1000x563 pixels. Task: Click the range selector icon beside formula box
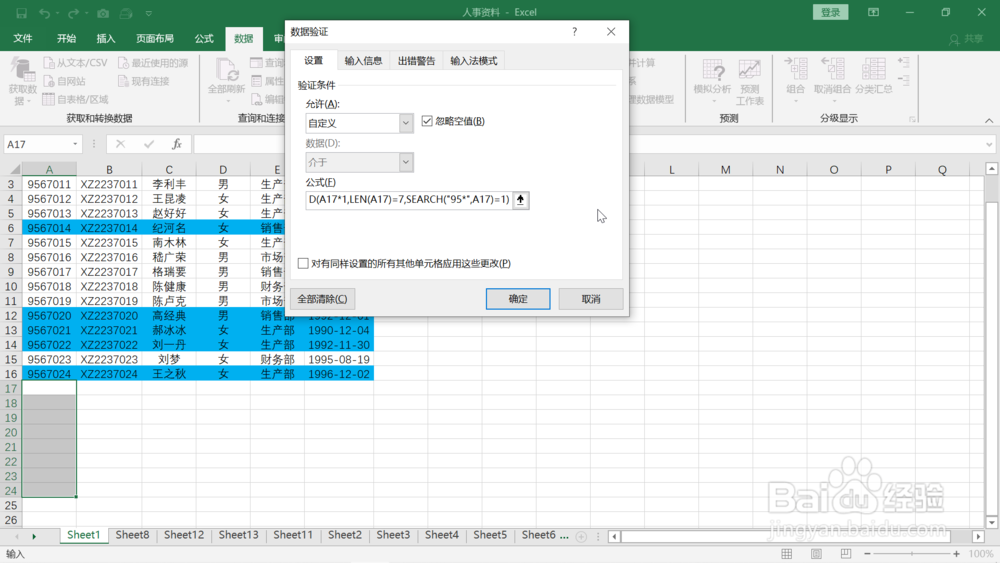click(520, 200)
